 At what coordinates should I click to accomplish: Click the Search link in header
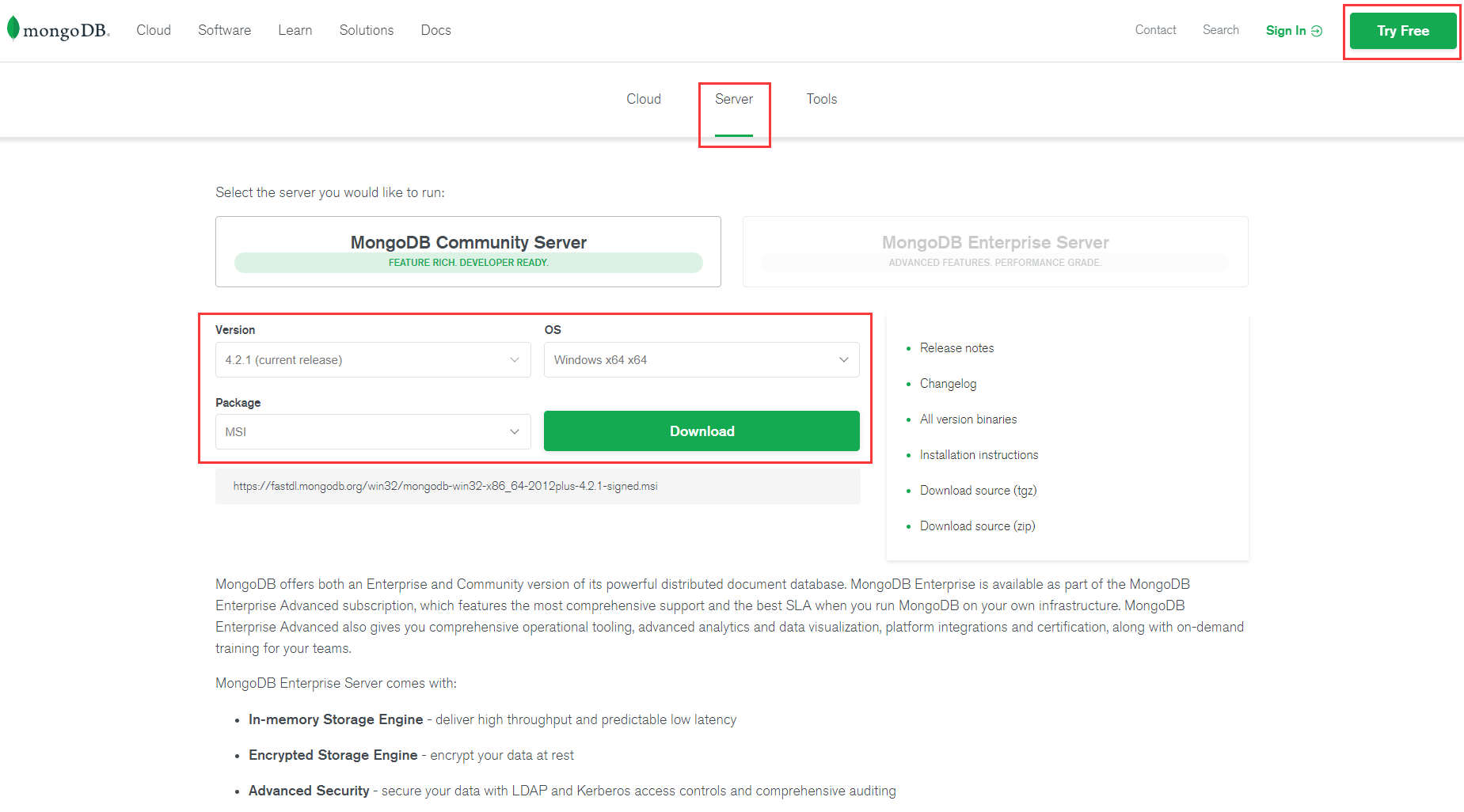(x=1220, y=30)
